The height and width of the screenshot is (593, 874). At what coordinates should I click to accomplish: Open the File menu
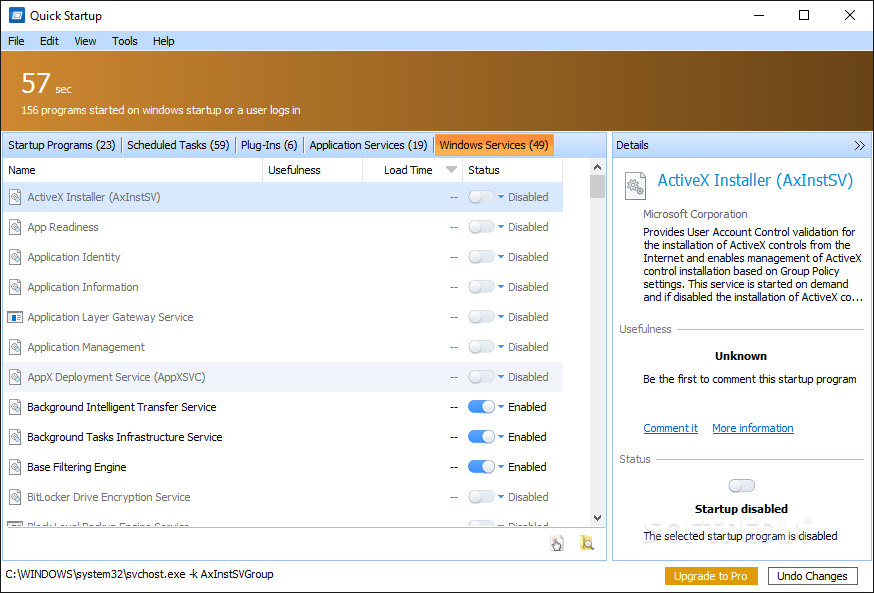point(16,41)
